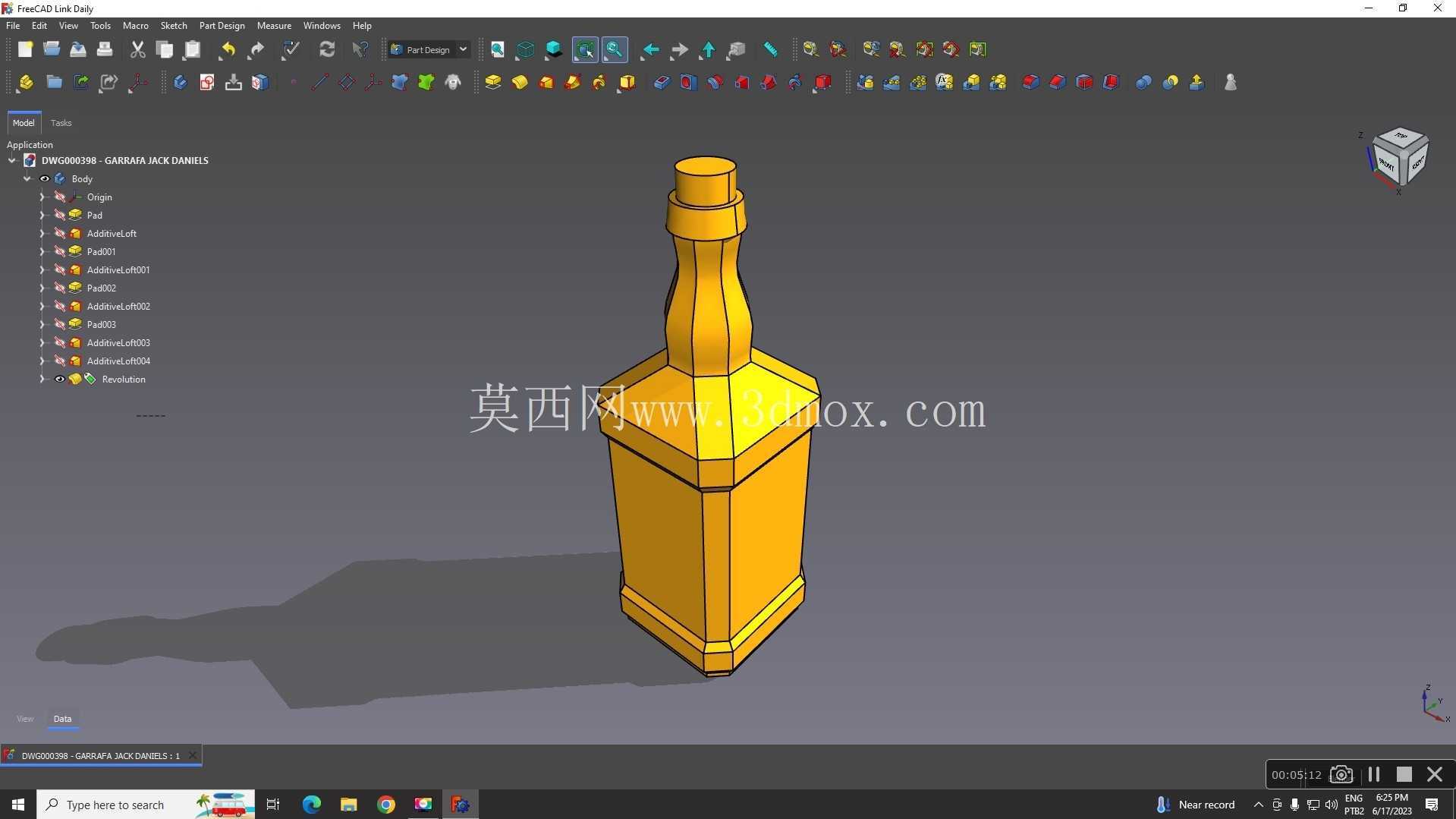Show the hidden AdditiveLoft feature

pyautogui.click(x=60, y=234)
